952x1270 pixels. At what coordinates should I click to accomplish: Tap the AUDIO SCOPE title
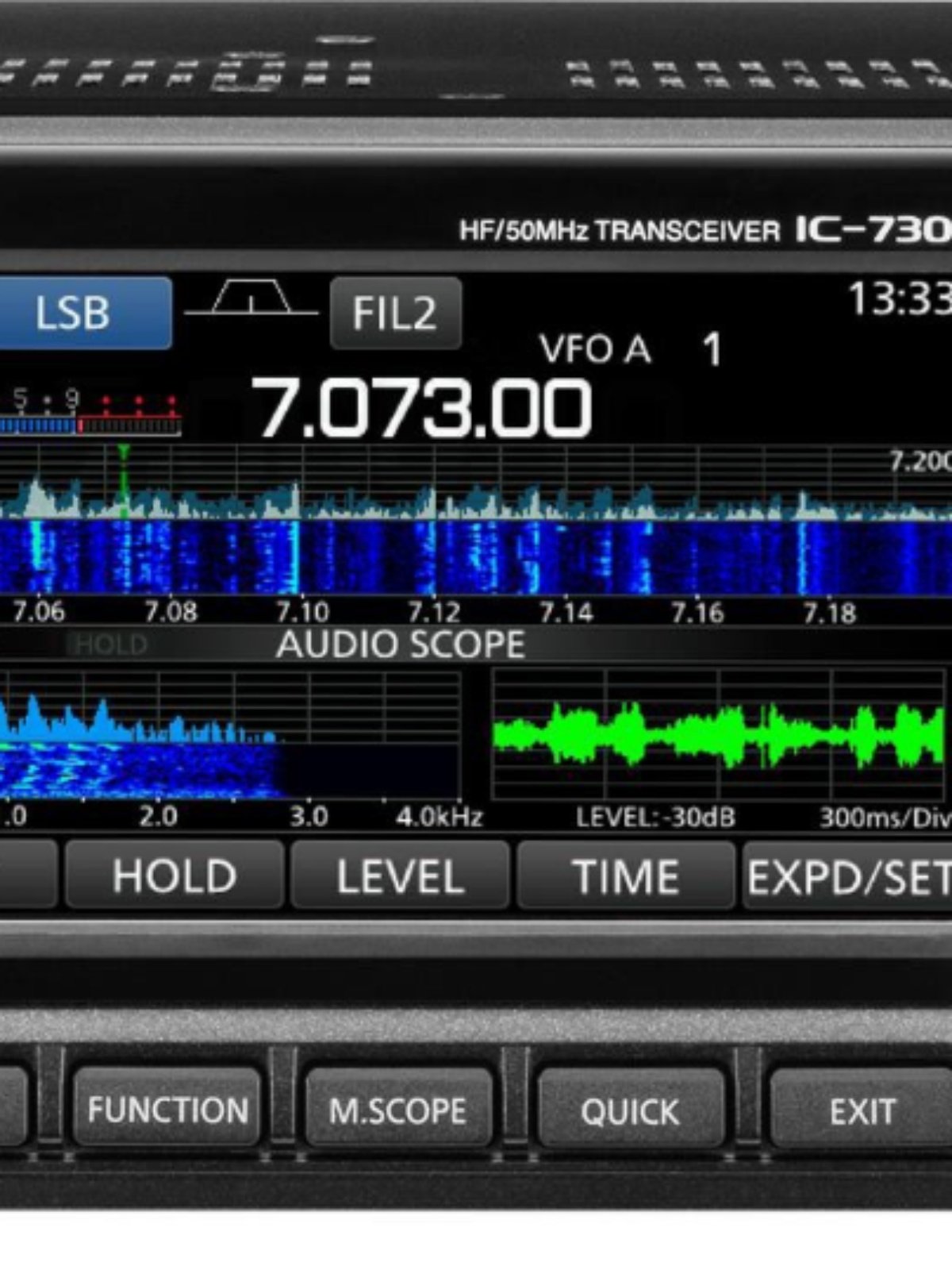pyautogui.click(x=401, y=645)
